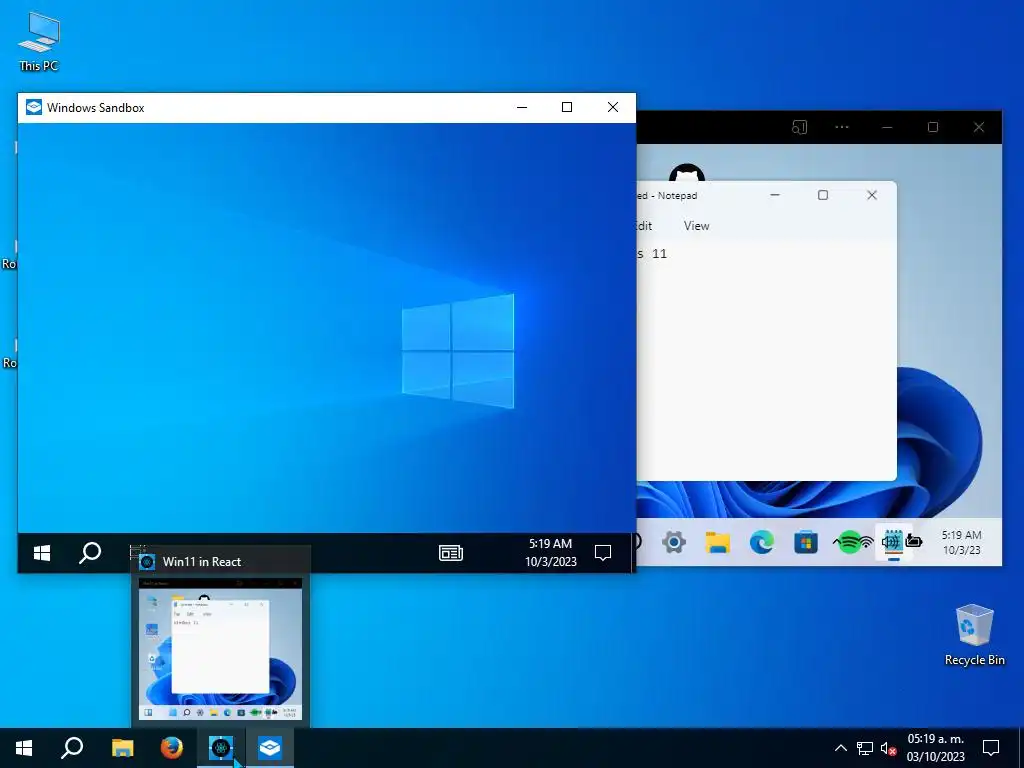
Task: Open the Edit menu in Notepad
Action: click(644, 225)
